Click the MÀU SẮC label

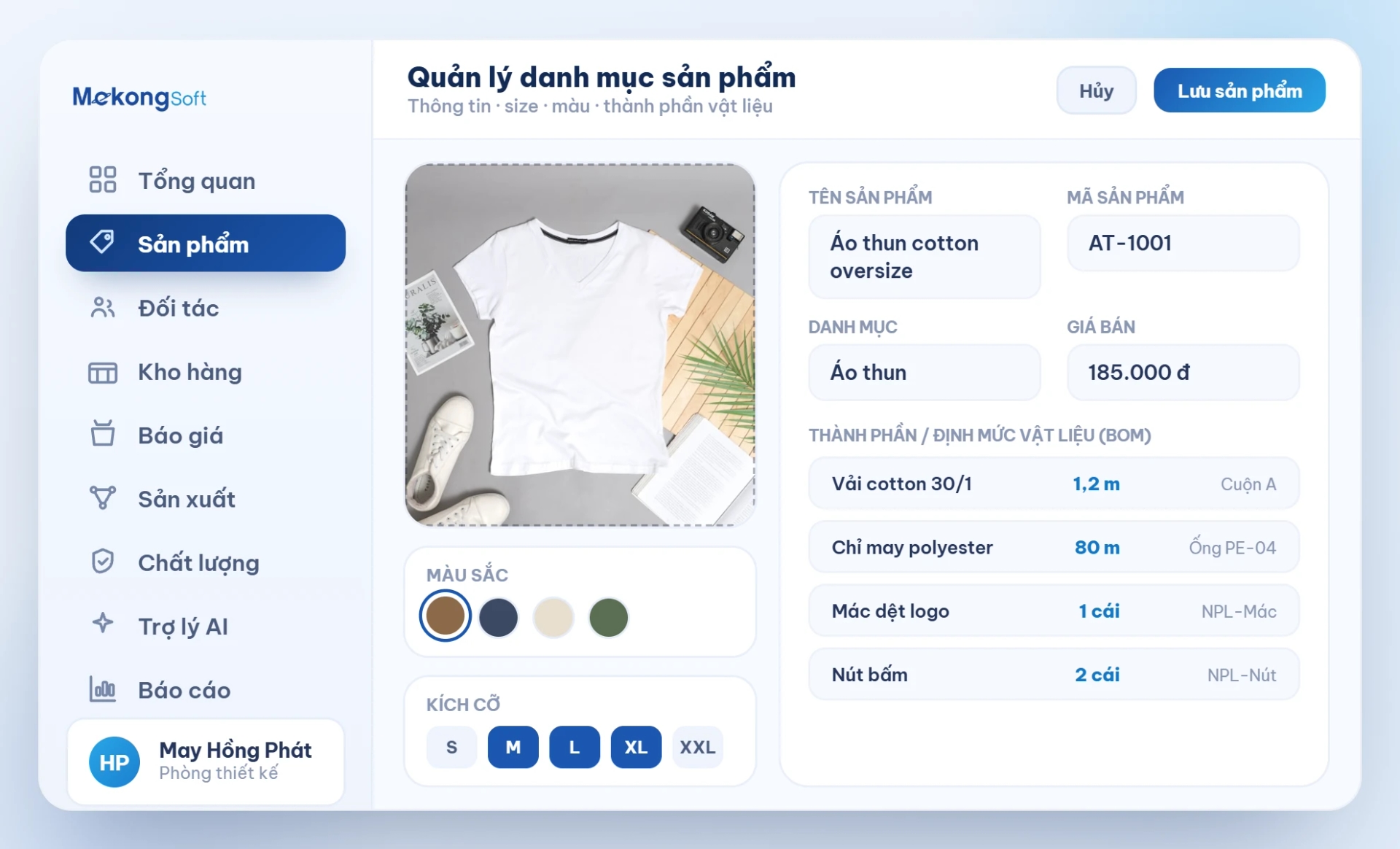467,575
